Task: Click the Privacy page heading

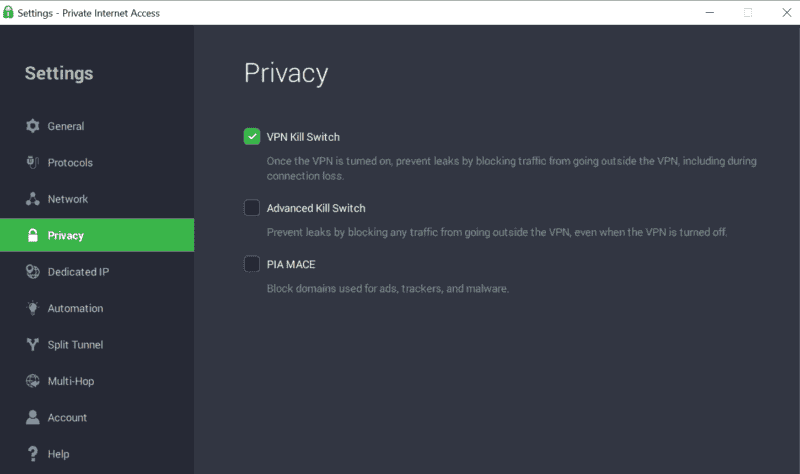Action: click(286, 73)
